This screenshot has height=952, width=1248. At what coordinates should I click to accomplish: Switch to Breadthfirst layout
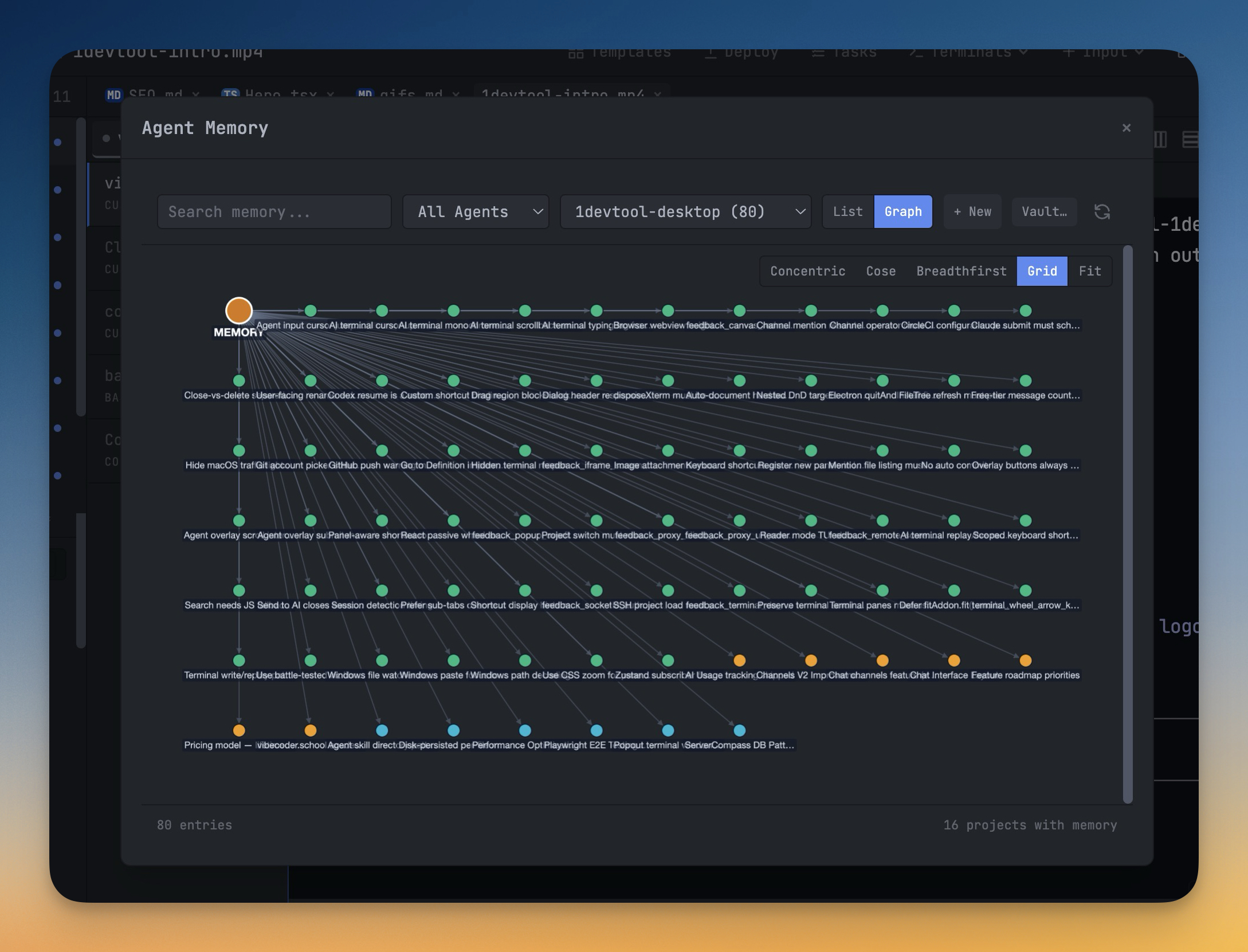(961, 271)
